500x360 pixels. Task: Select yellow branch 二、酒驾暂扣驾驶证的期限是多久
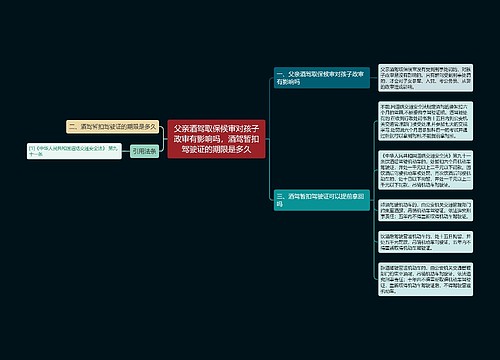pos(113,127)
